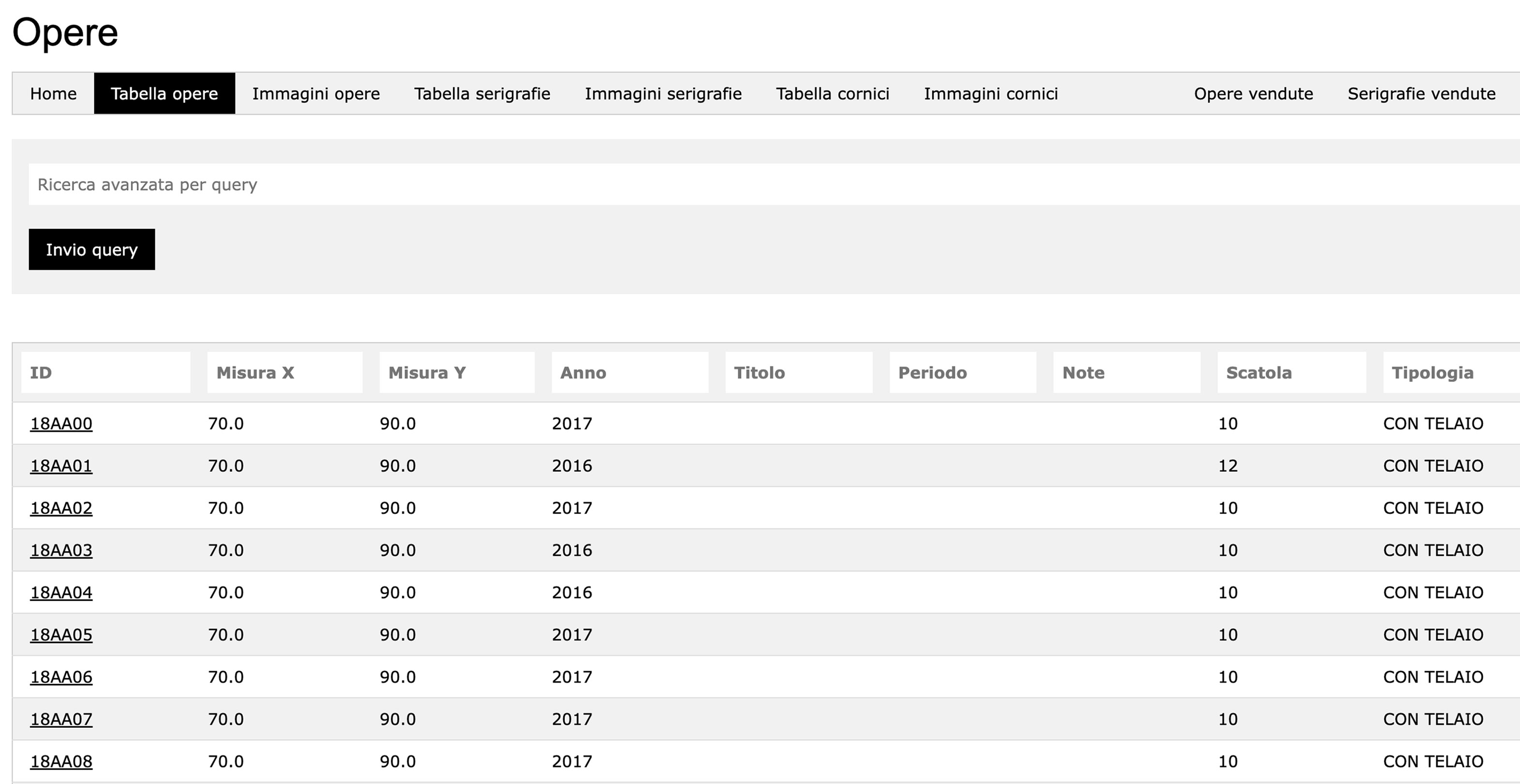
Task: Select Scatola value 12 in row 18AA01
Action: [1228, 466]
